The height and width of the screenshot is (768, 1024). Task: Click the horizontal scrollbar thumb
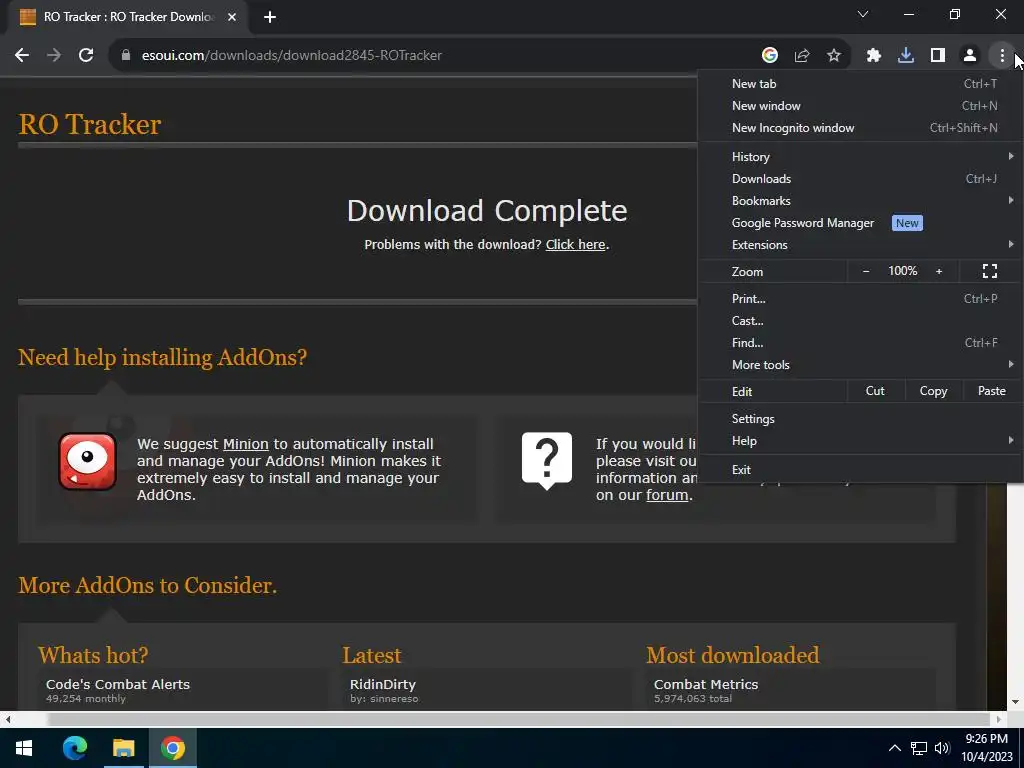coord(520,719)
